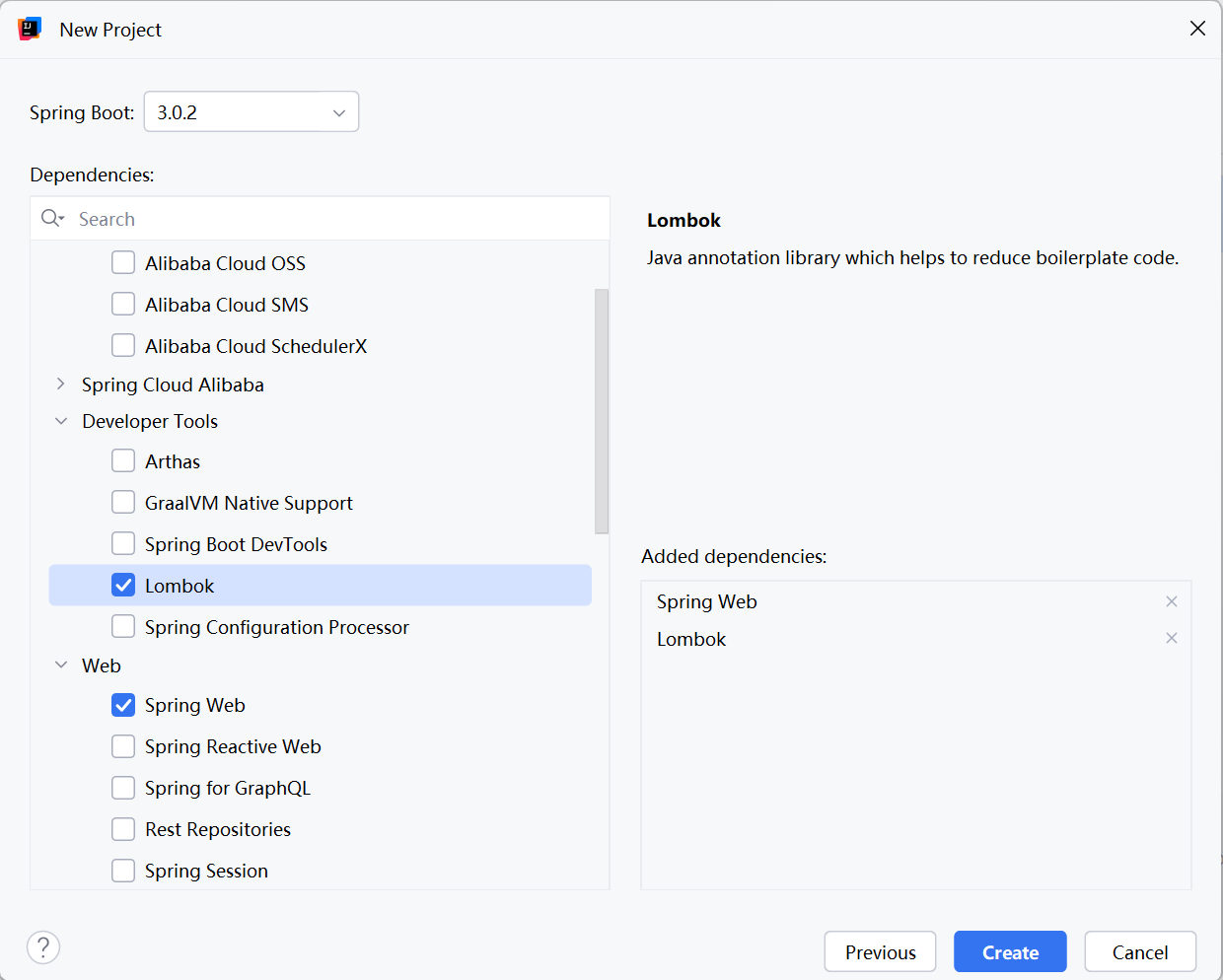The image size is (1223, 980).
Task: Click the Rest Repositories label
Action: click(218, 829)
